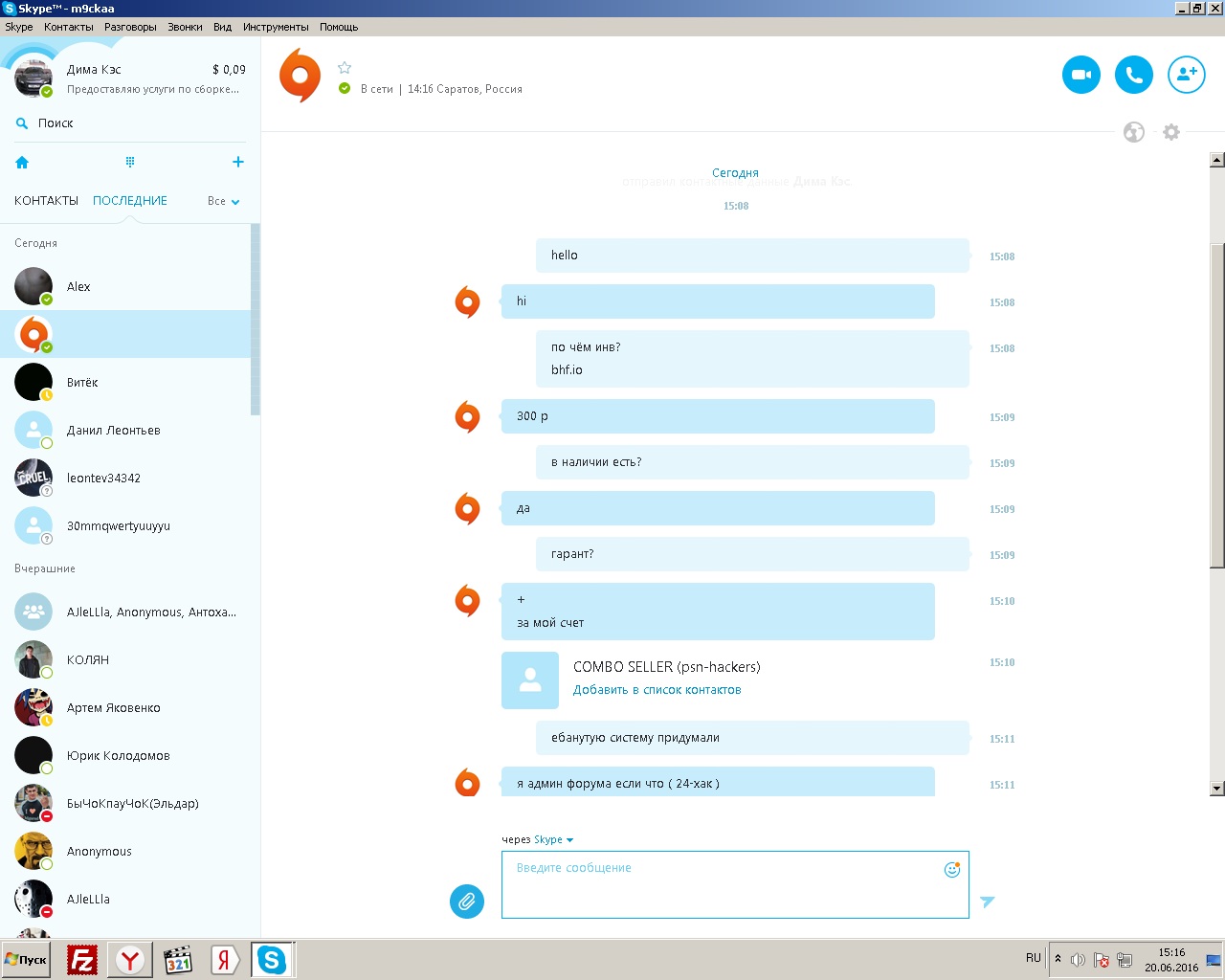Mark contact as favorite with star

coord(345,67)
